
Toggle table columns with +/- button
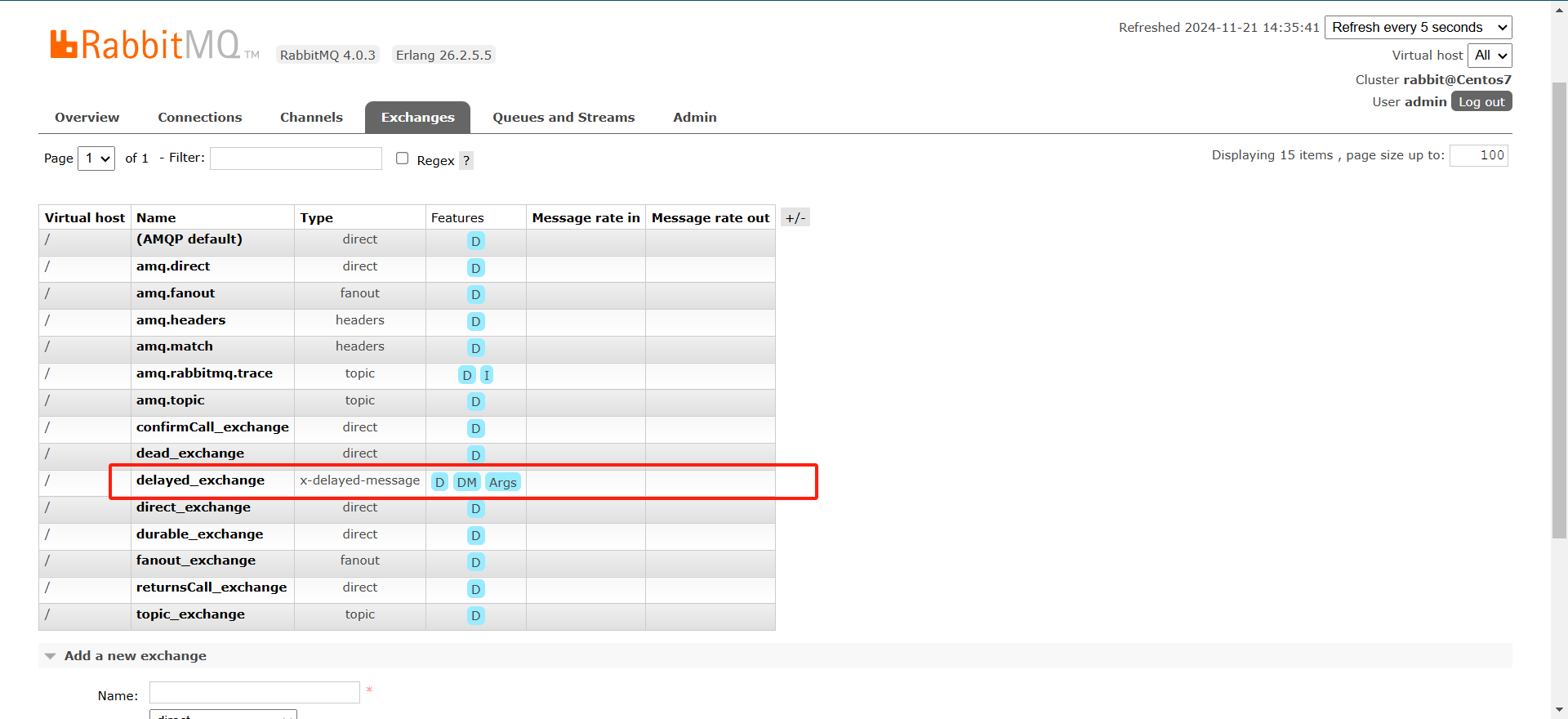point(795,217)
